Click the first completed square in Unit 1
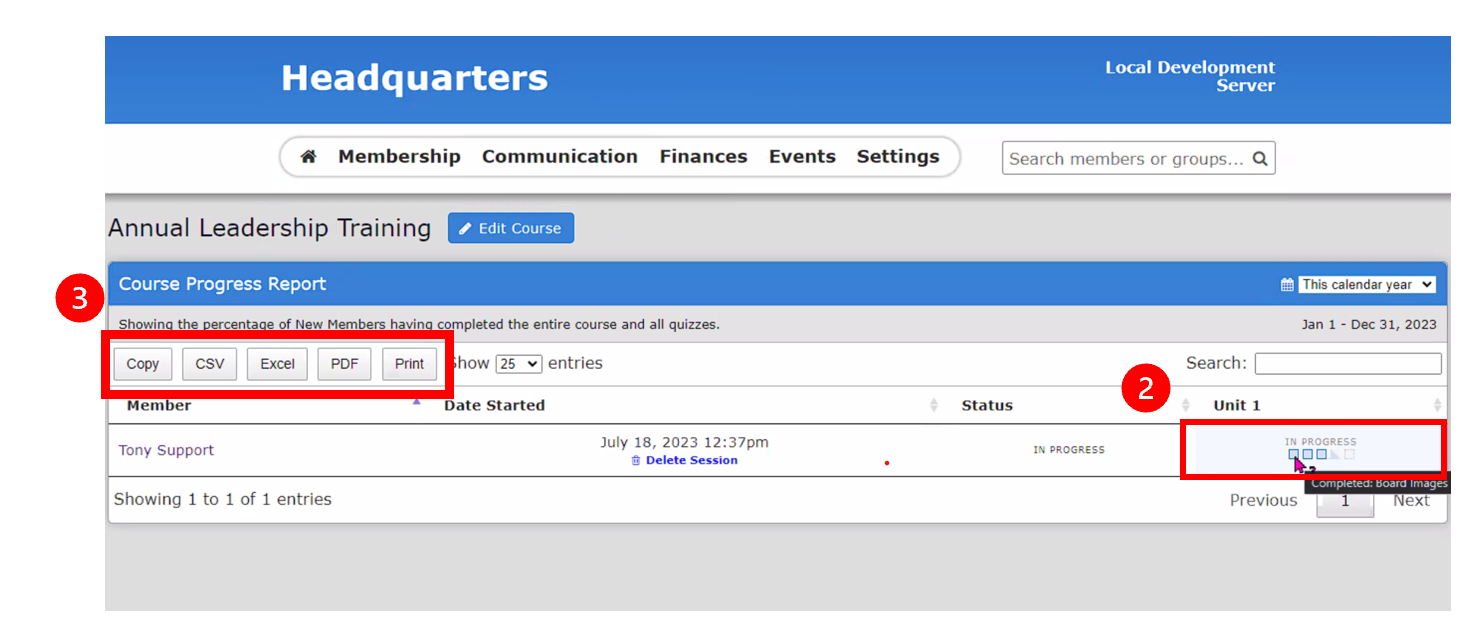 [x=1293, y=455]
